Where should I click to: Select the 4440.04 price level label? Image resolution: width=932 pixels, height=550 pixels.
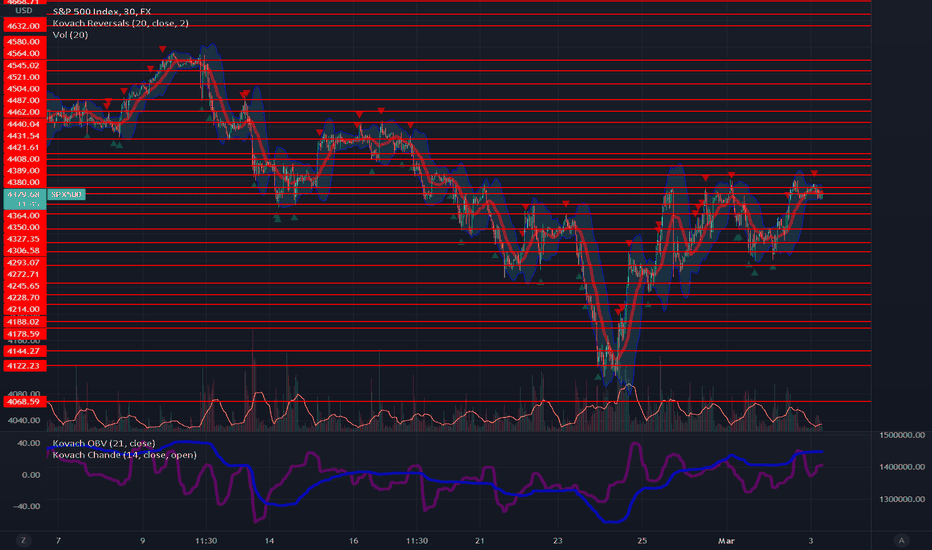24,124
